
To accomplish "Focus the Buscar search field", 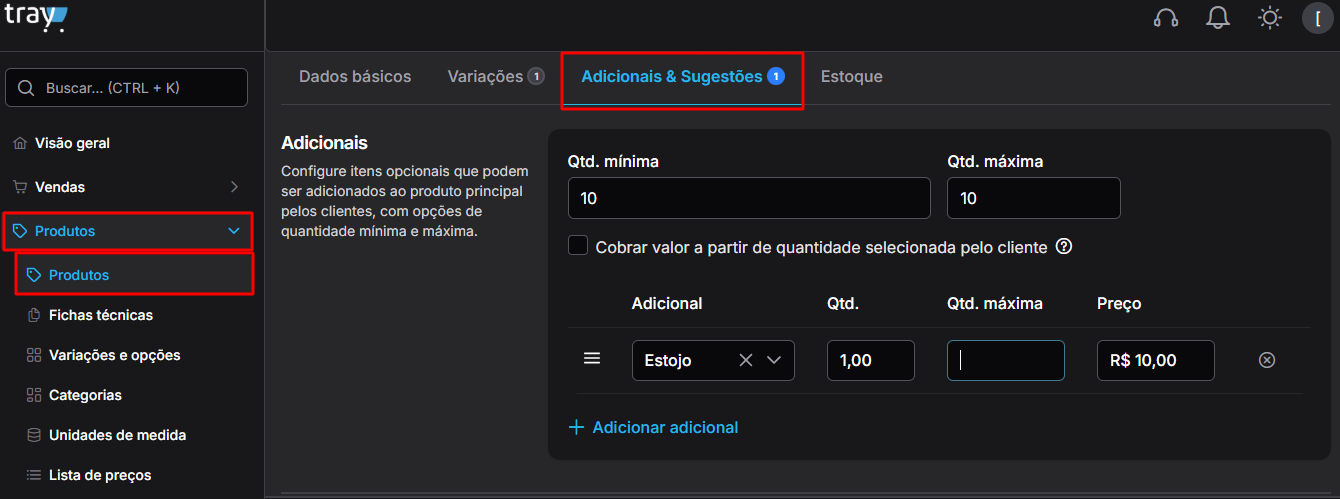I will (127, 88).
